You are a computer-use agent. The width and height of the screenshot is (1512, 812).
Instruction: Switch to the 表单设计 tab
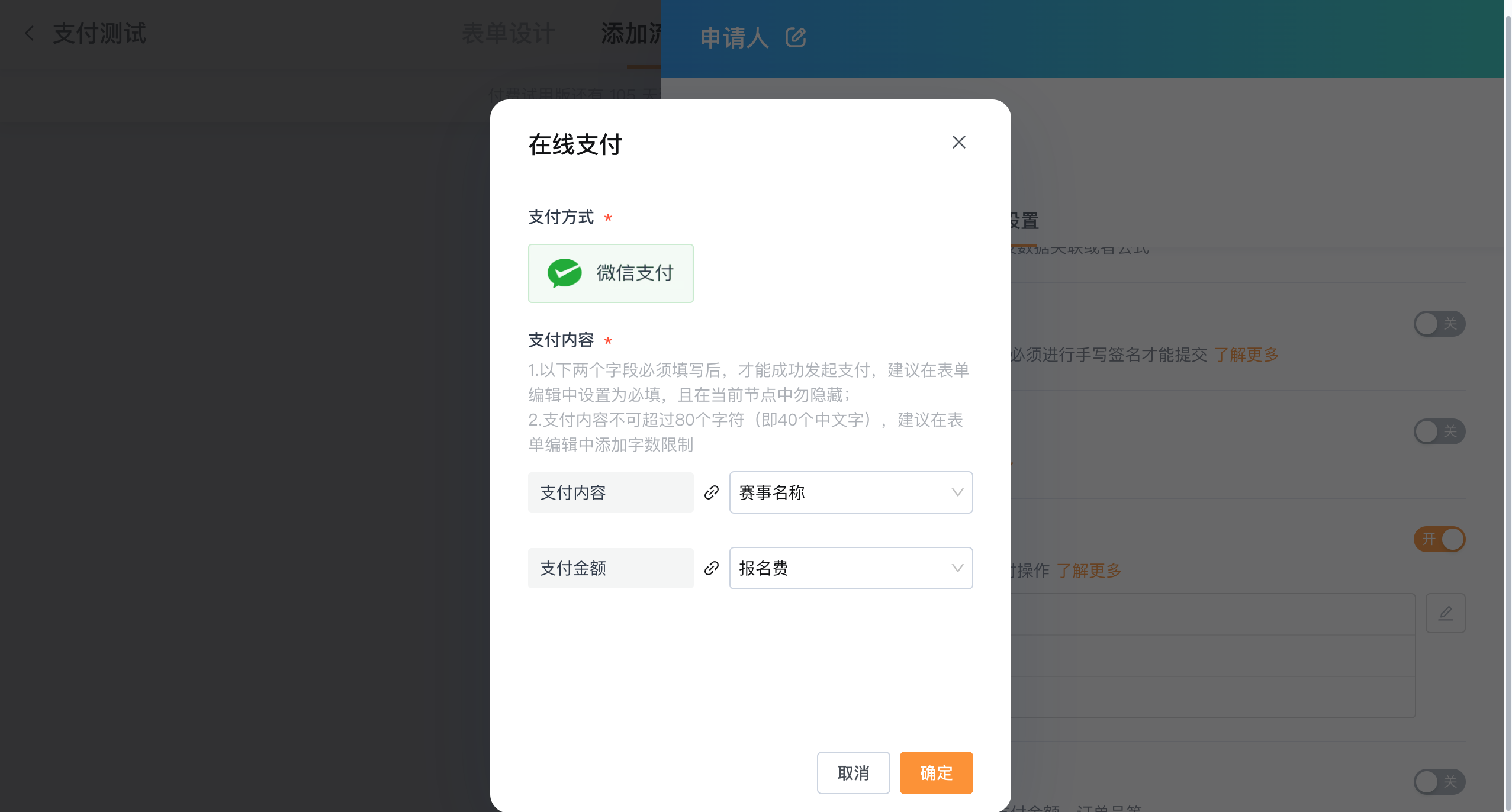pos(509,34)
